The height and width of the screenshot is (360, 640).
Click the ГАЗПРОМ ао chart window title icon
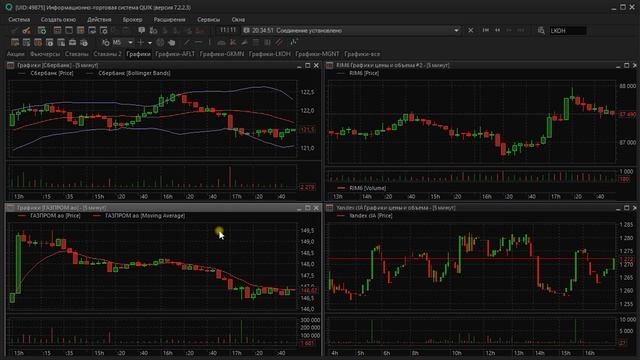(x=11, y=208)
